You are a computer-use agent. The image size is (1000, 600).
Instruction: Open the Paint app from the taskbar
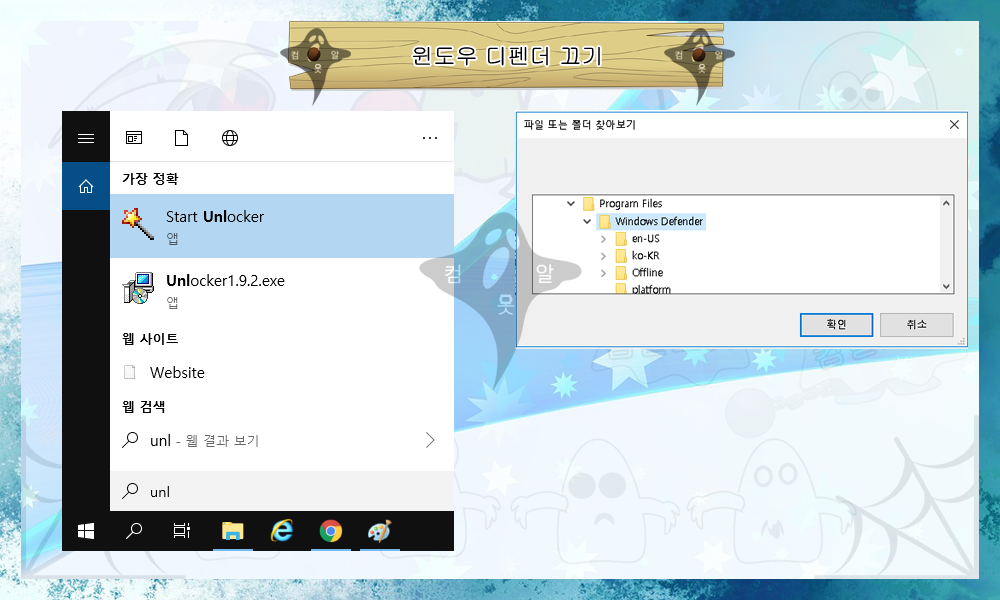pos(379,530)
